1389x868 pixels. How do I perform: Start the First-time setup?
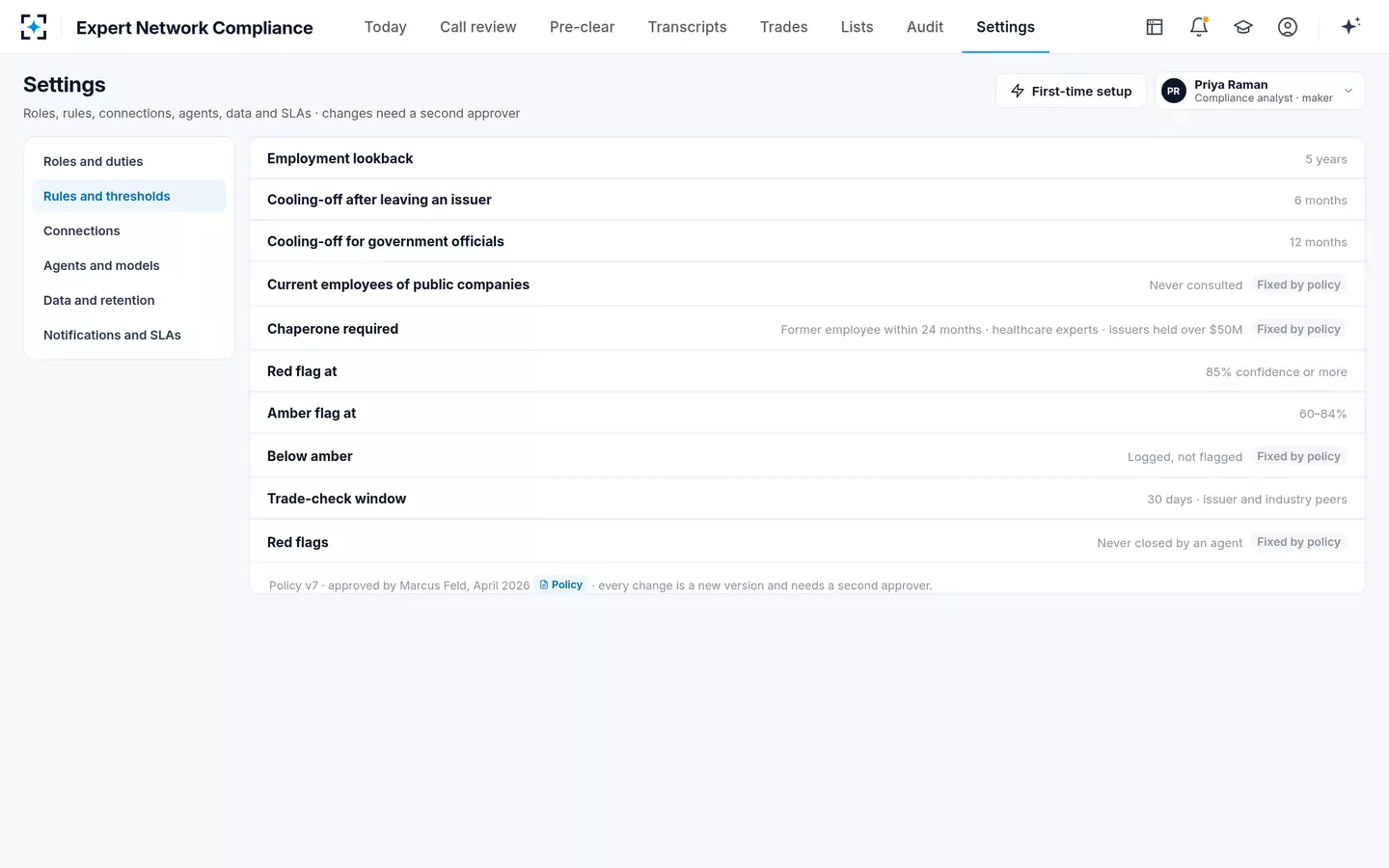[x=1071, y=91]
